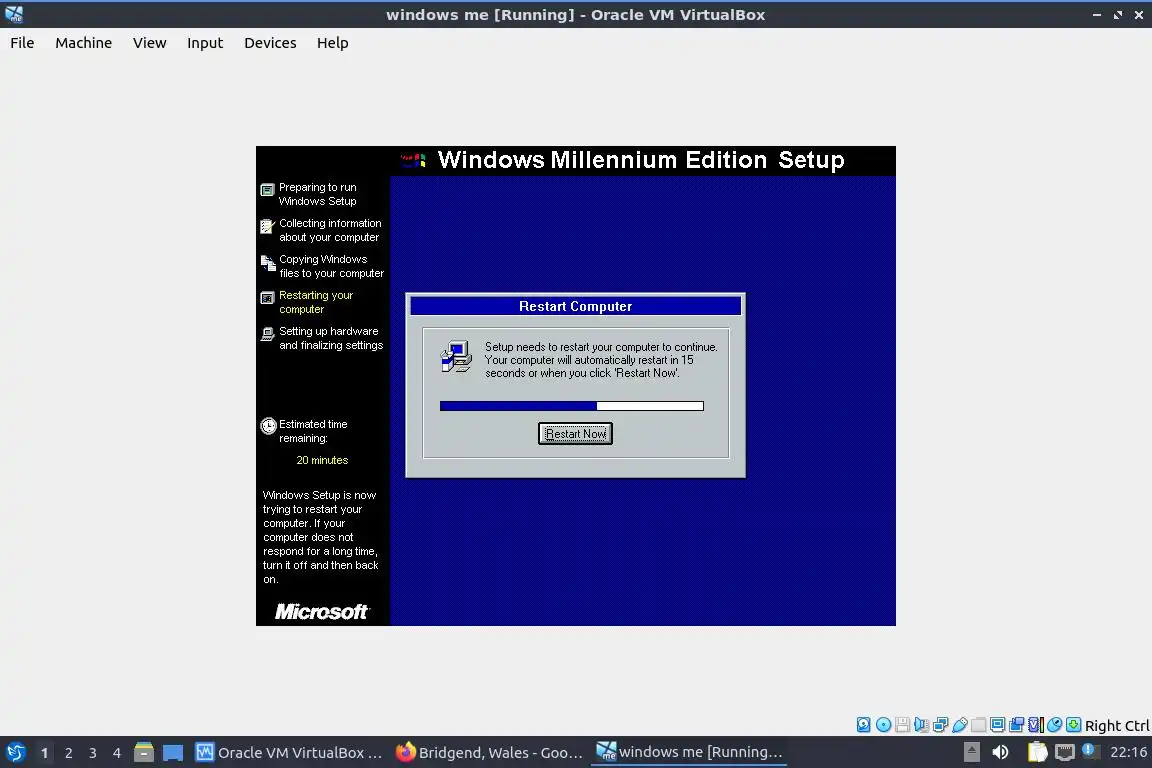Switch to workspace 2 on the taskbar
The height and width of the screenshot is (768, 1152).
[x=68, y=753]
